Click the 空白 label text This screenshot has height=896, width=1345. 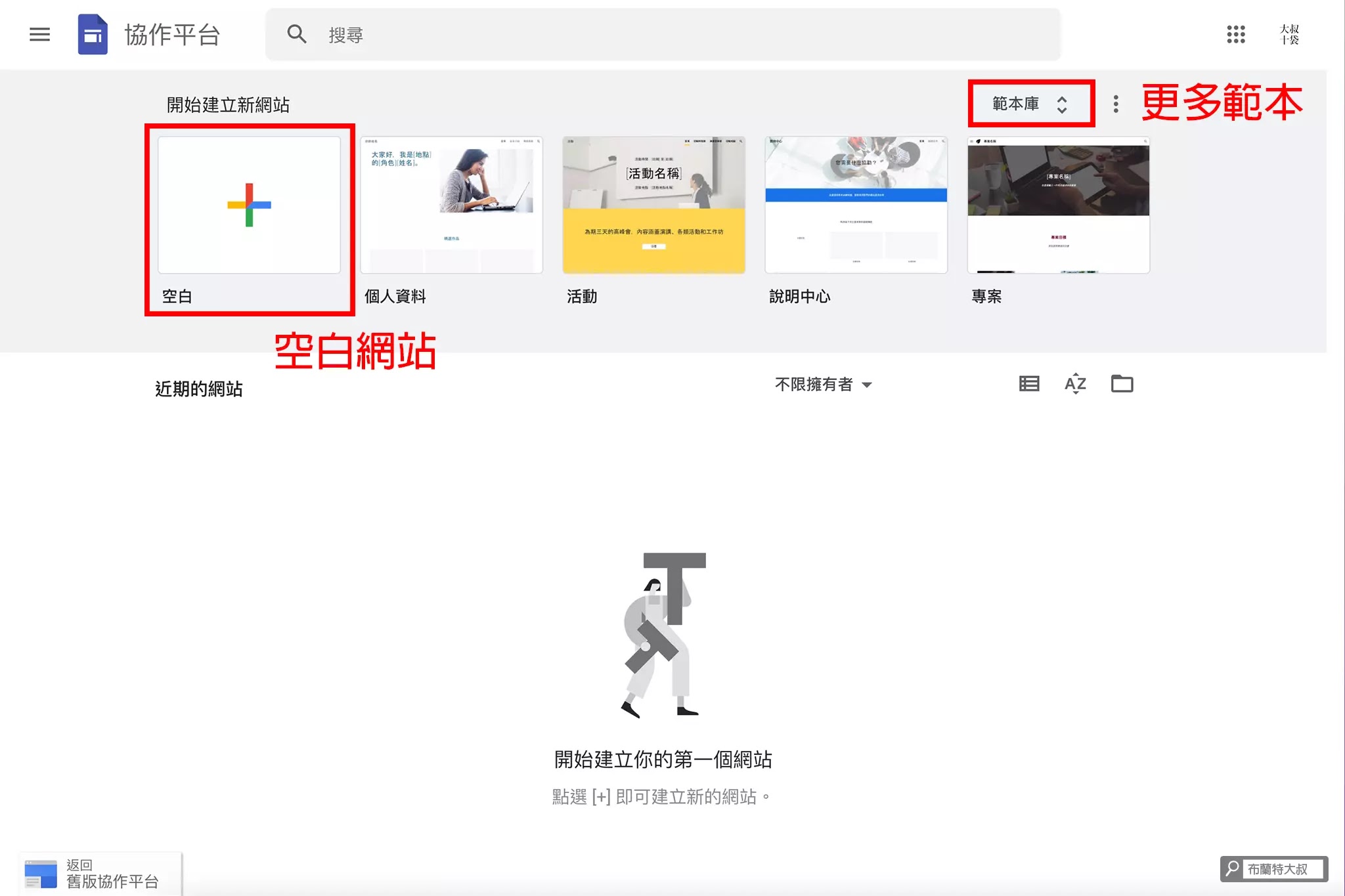(177, 297)
